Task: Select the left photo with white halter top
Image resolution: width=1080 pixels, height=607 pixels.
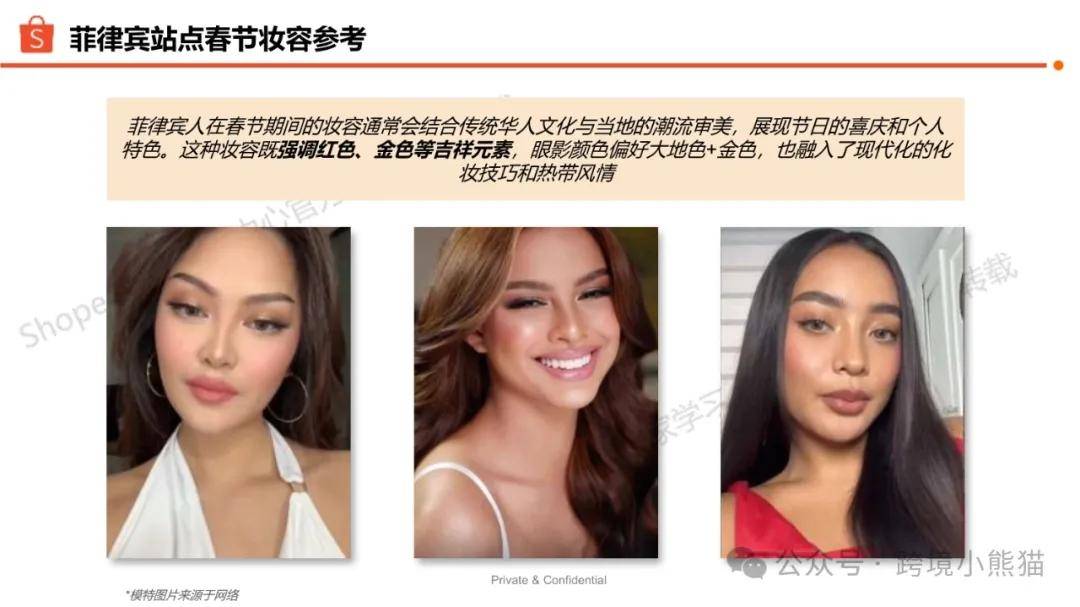Action: point(229,392)
